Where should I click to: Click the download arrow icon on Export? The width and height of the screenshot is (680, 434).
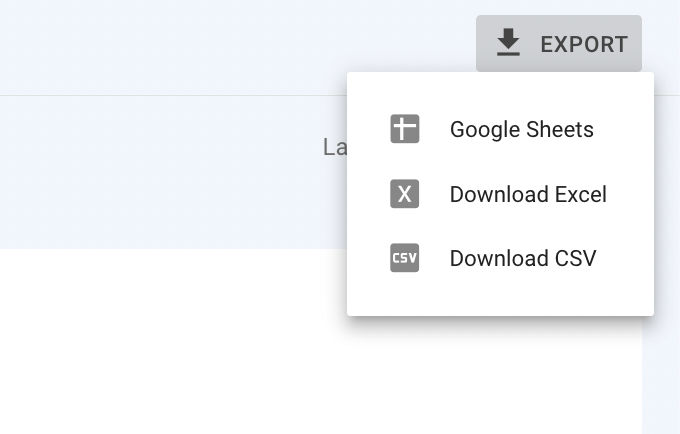508,42
